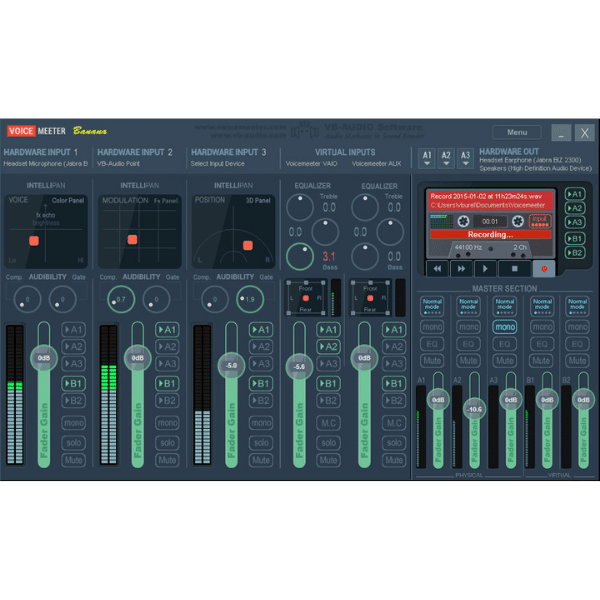Toggle recorder output to A2
600x600 pixels.
575,208
